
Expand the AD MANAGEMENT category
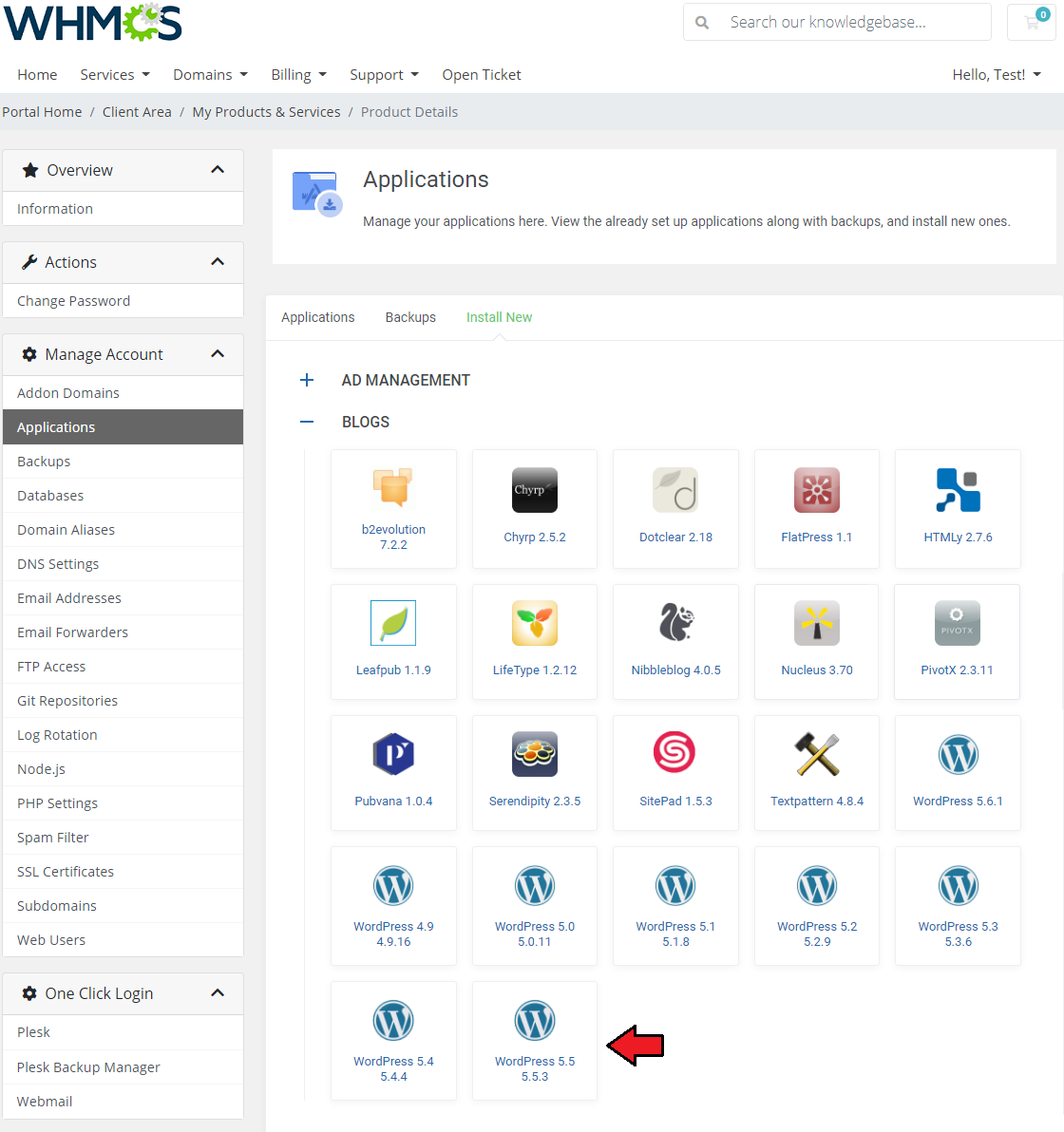coord(307,380)
